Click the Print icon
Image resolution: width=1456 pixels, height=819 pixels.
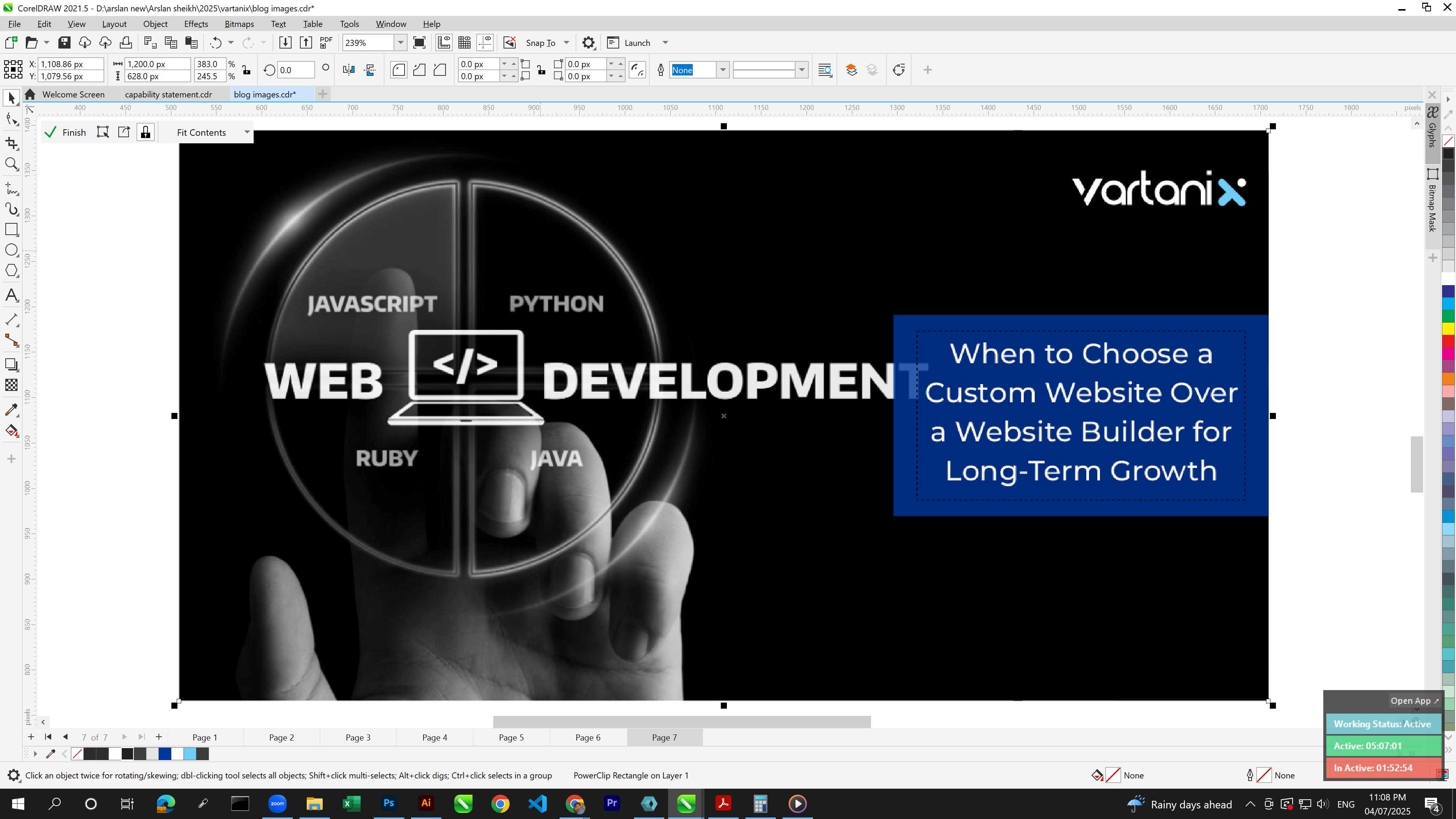(x=126, y=42)
